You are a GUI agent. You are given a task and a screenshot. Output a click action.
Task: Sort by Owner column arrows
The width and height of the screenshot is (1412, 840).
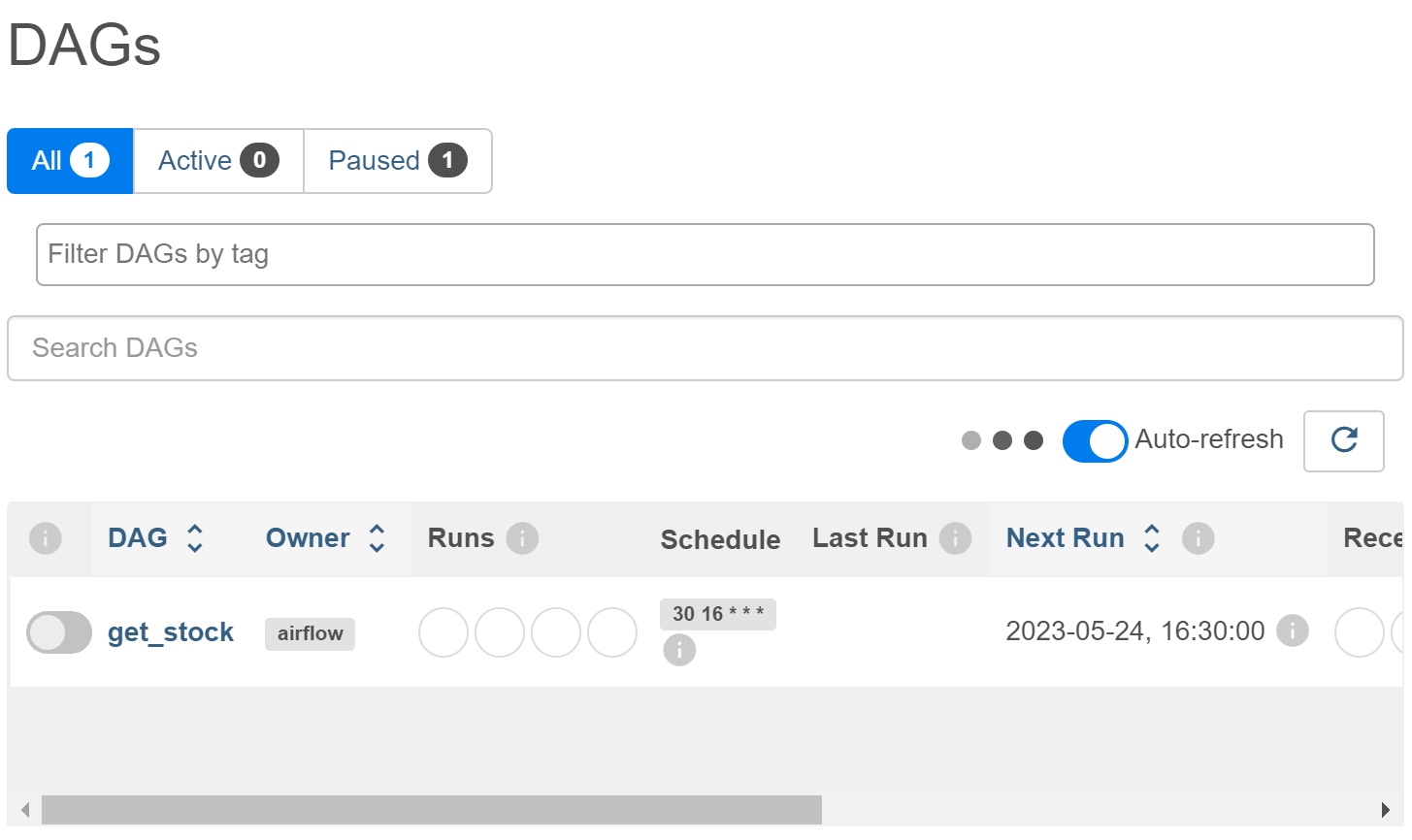coord(378,538)
